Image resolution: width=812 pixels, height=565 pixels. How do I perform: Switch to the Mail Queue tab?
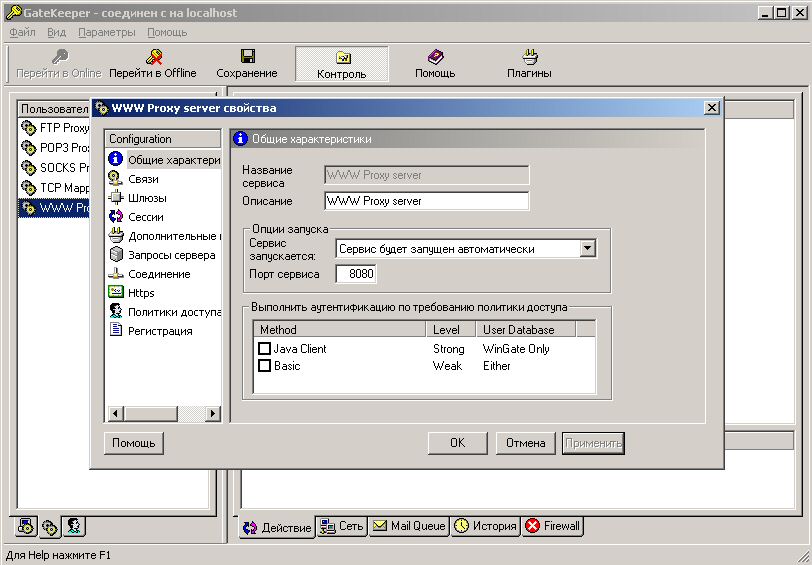[409, 526]
